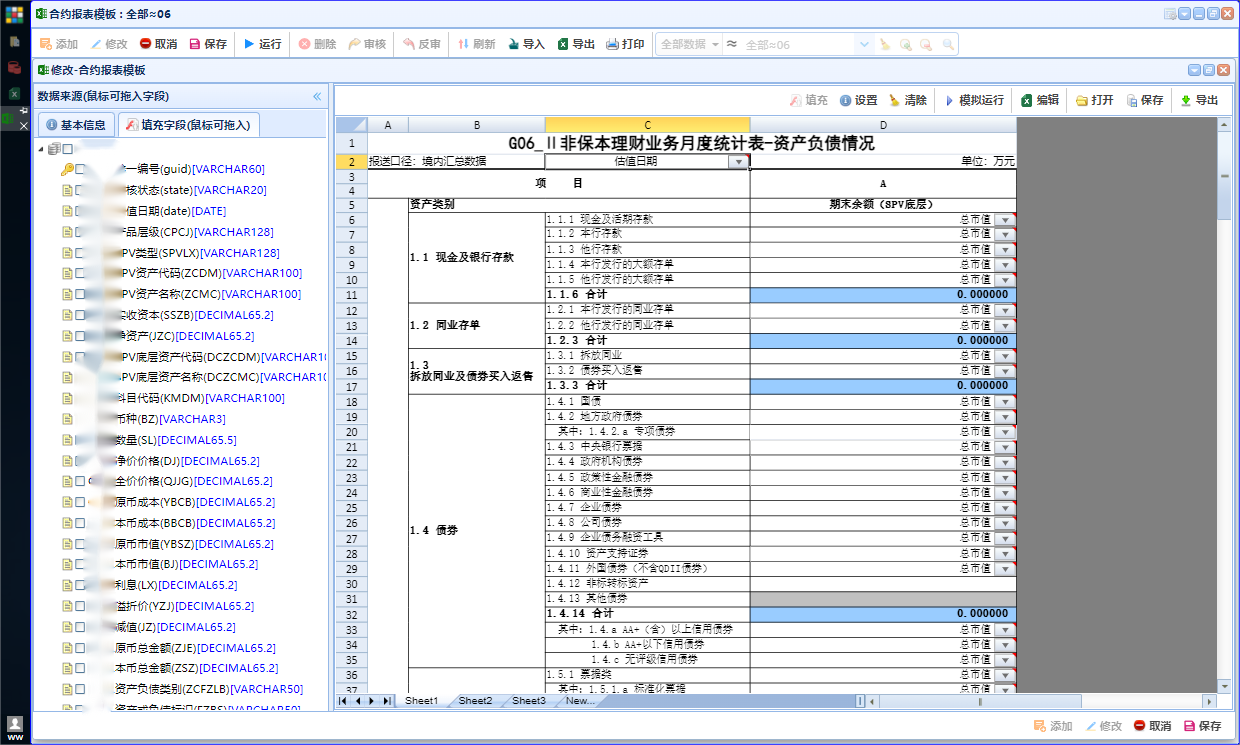Run the report with the 运行 play icon
The image size is (1240, 745).
point(248,44)
